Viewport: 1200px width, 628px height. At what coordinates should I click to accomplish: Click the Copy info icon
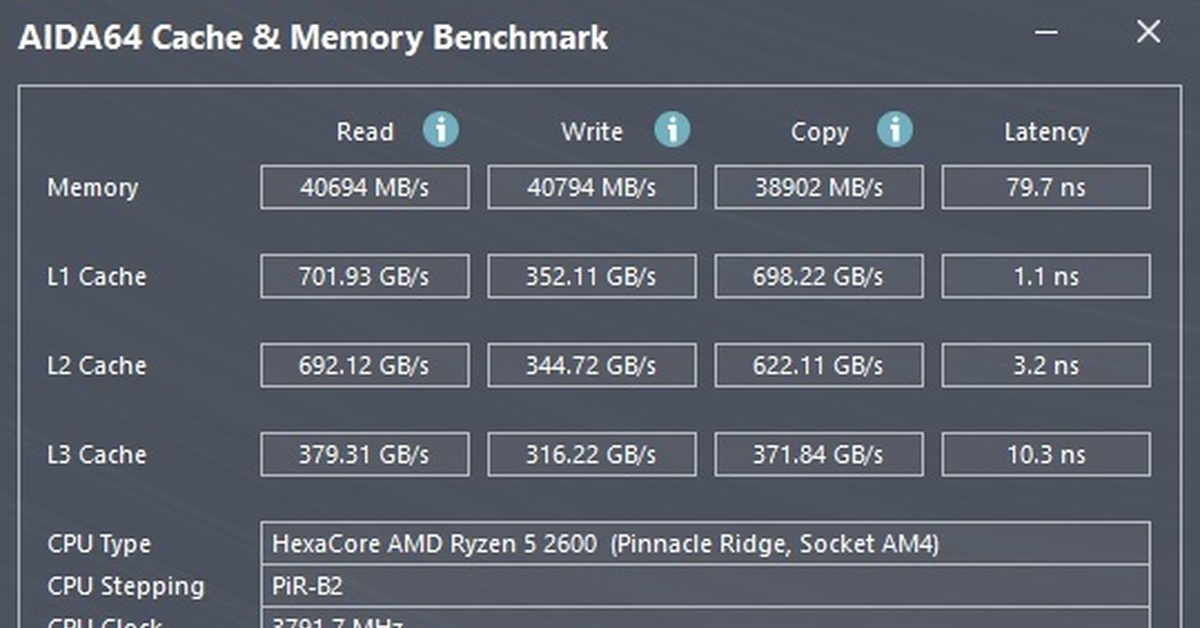coord(895,130)
